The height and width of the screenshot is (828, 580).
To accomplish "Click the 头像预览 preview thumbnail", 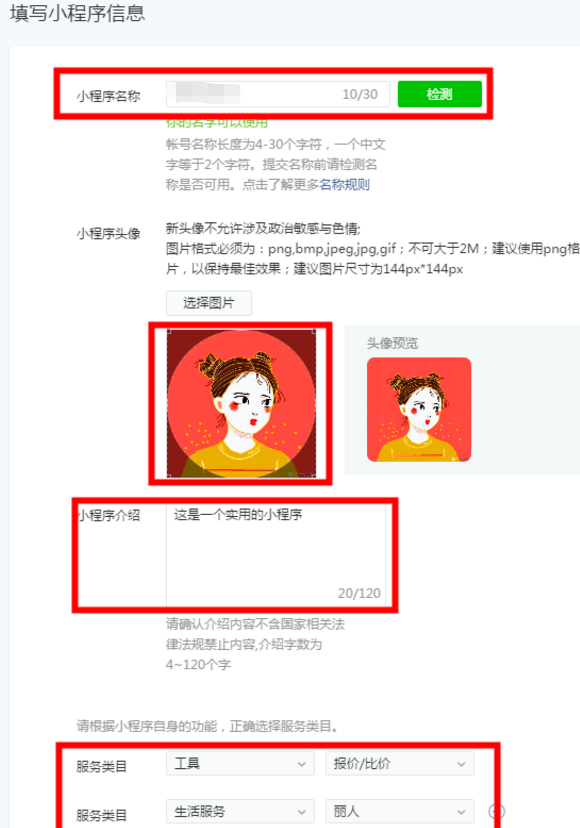I will pyautogui.click(x=419, y=410).
